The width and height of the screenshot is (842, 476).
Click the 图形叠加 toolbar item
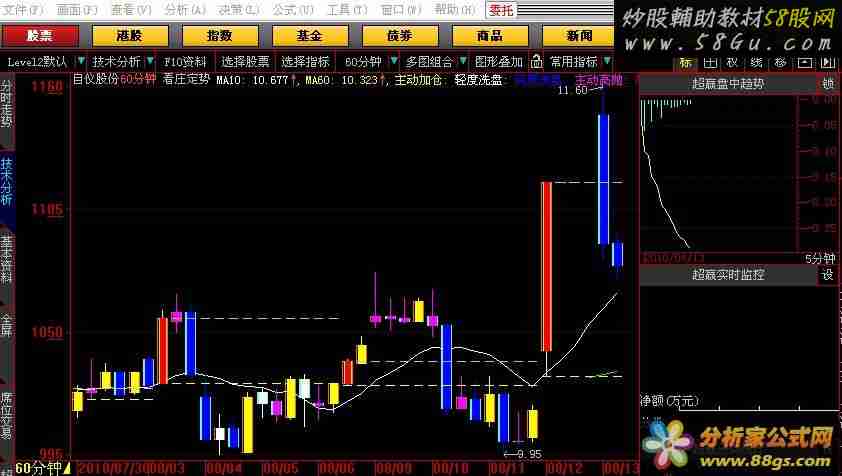coord(498,62)
